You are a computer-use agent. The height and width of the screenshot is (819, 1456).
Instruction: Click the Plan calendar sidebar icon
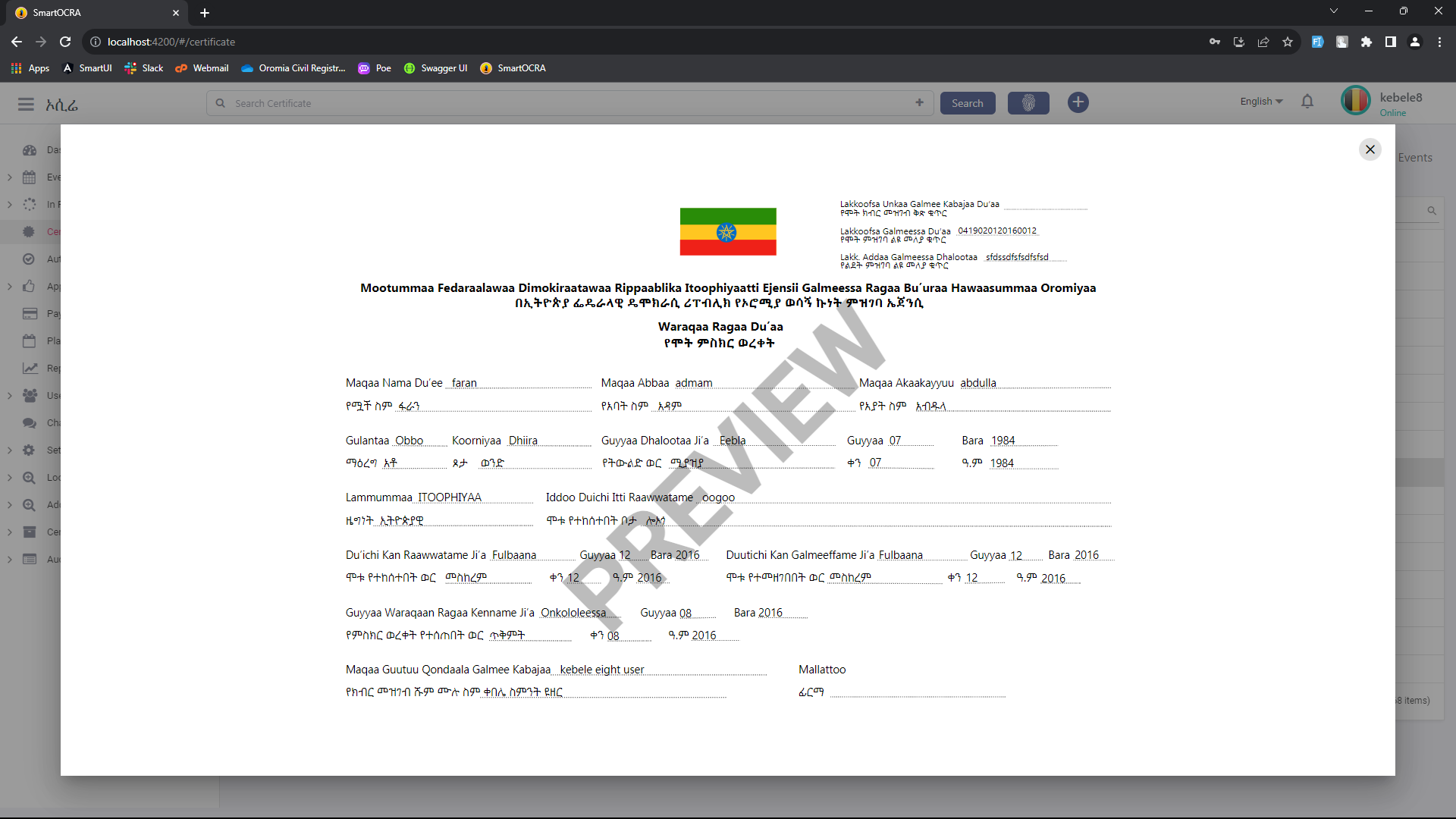pos(29,341)
